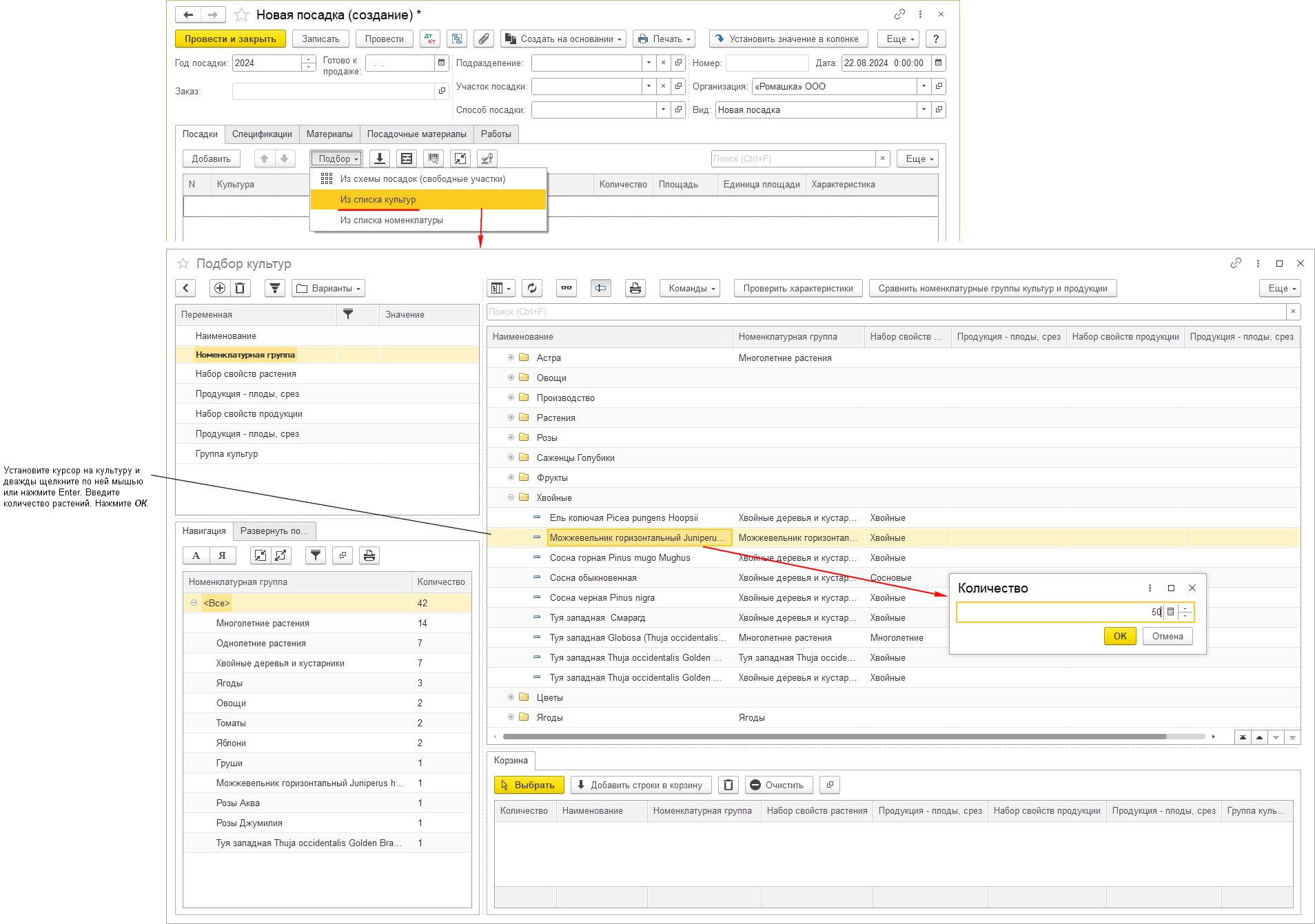This screenshot has height=924, width=1315.
Task: Collapse the Хвойные folder
Action: pyautogui.click(x=511, y=497)
